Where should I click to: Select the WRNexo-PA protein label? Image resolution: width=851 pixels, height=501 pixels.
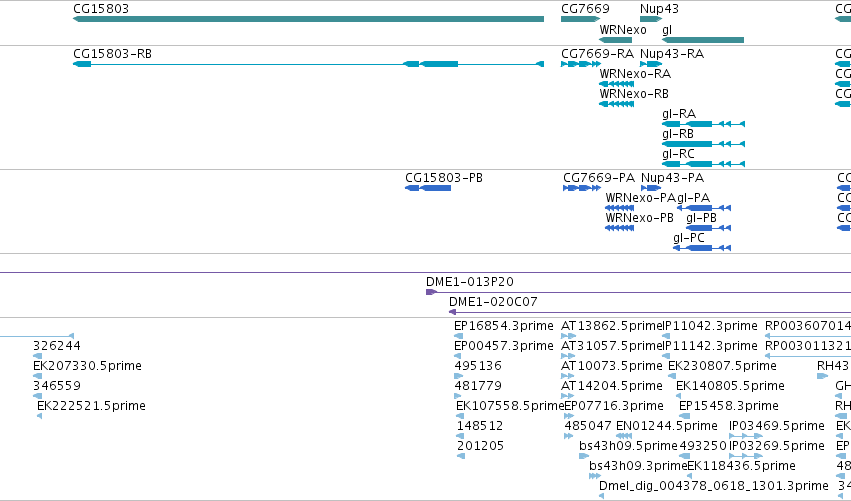click(x=640, y=198)
